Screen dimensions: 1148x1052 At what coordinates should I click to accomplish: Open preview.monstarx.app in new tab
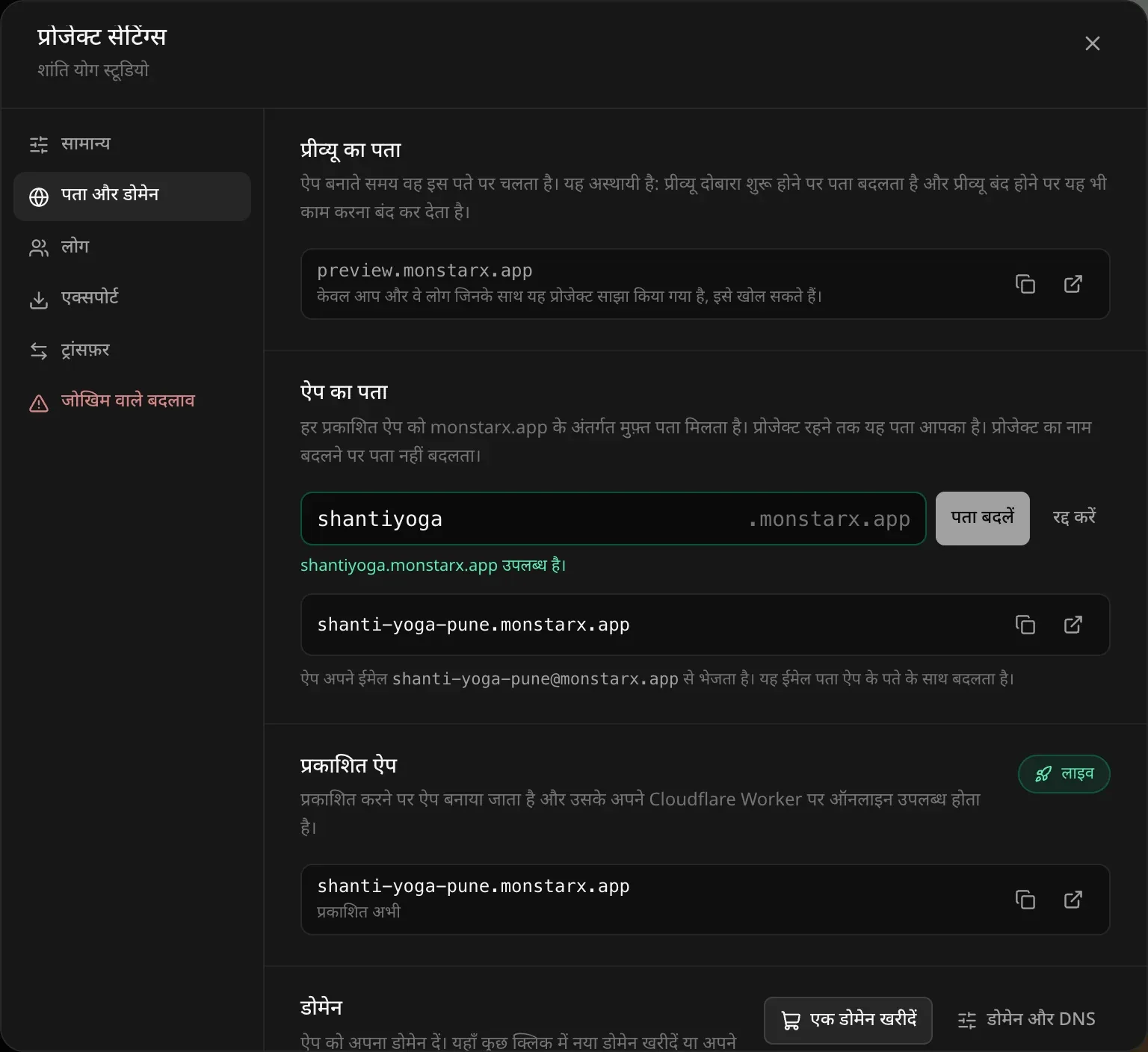tap(1073, 284)
